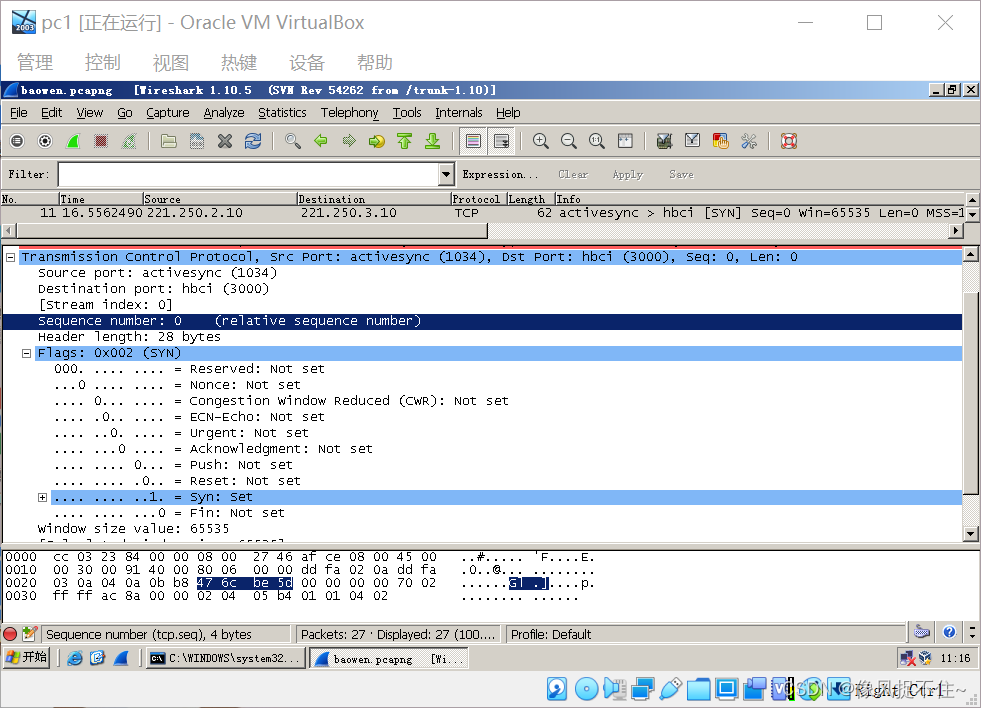This screenshot has width=981, height=708.
Task: Open the profile selector arrows in the status bar
Action: [972, 632]
